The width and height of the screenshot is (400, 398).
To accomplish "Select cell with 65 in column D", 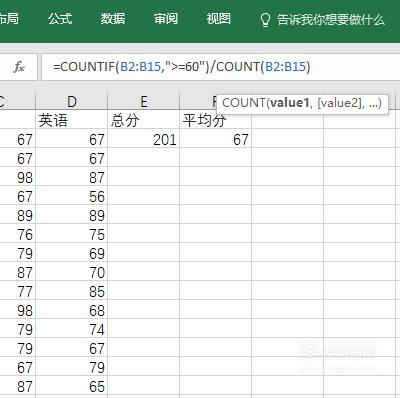I will click(72, 386).
